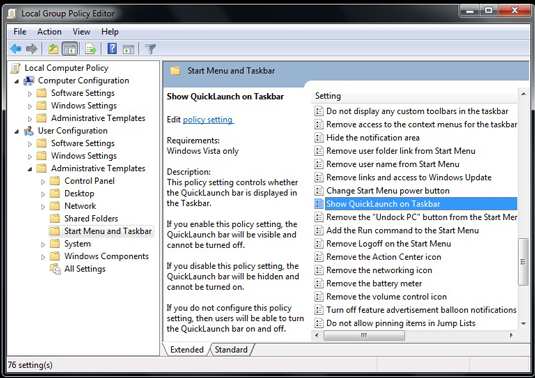Select Remove Logoff on the Start Menu
This screenshot has width=535, height=378.
coord(389,244)
